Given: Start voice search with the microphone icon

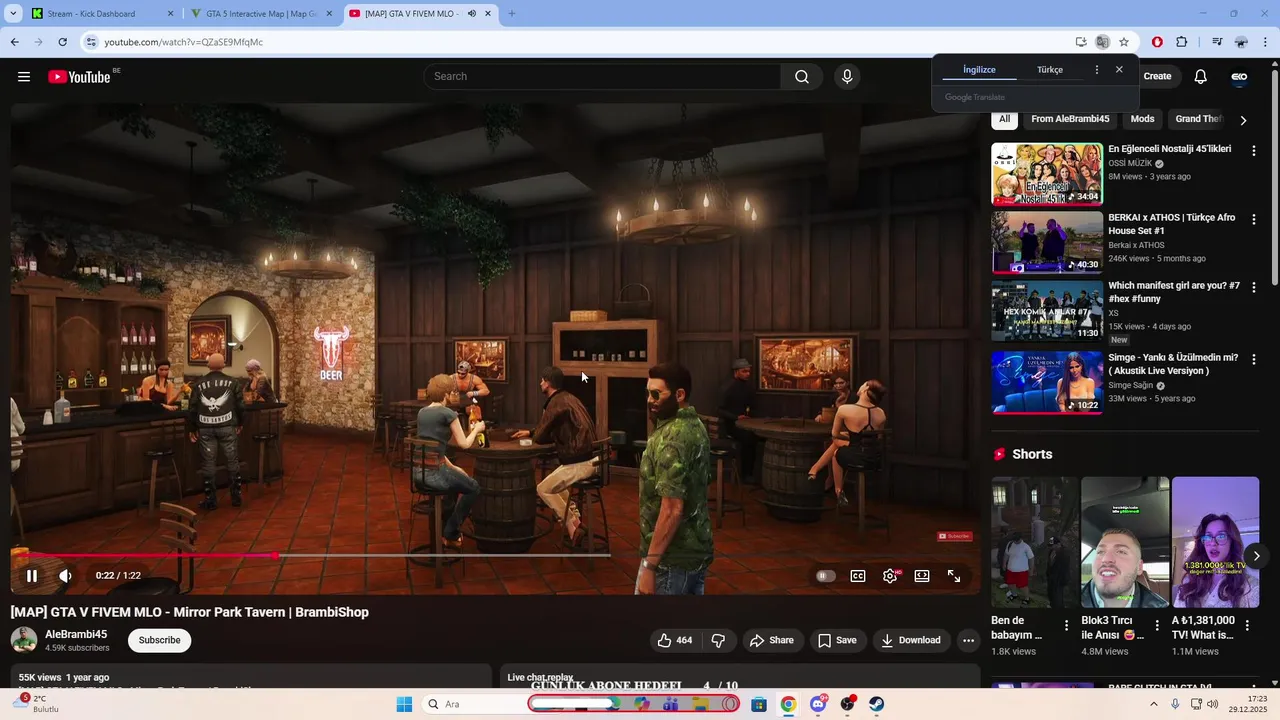Looking at the screenshot, I should (847, 77).
